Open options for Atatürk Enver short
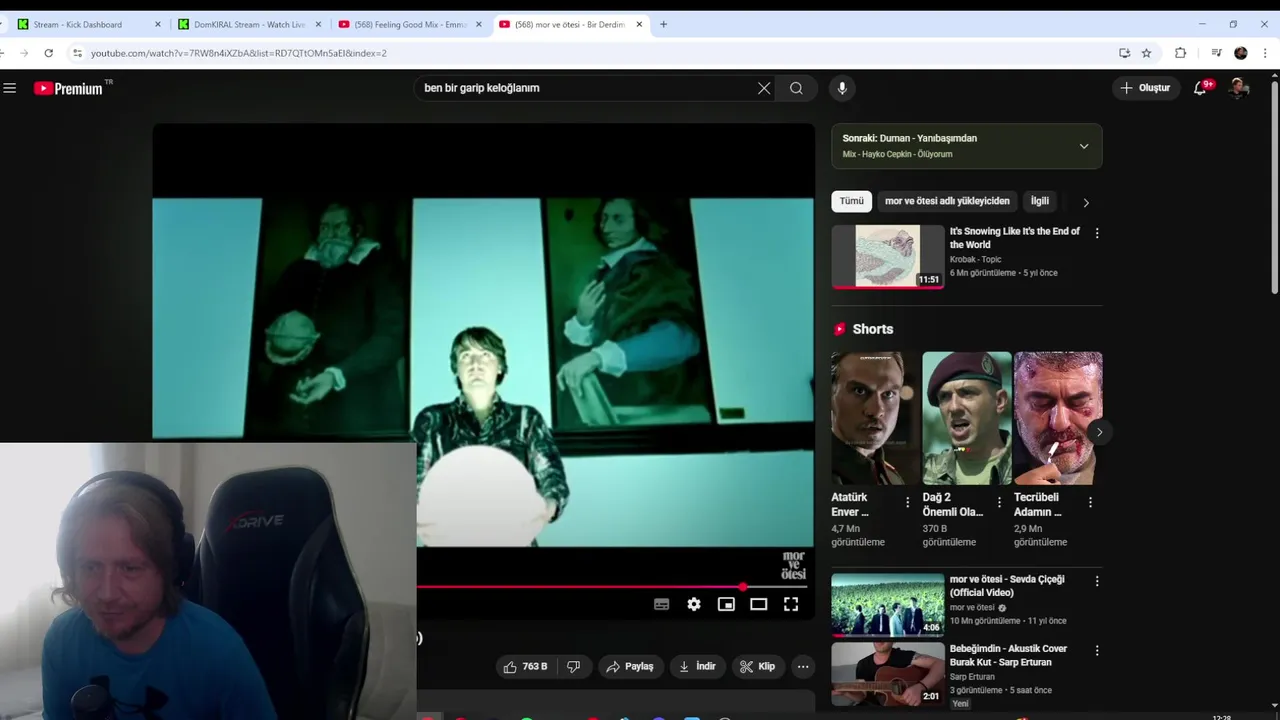 pyautogui.click(x=908, y=502)
